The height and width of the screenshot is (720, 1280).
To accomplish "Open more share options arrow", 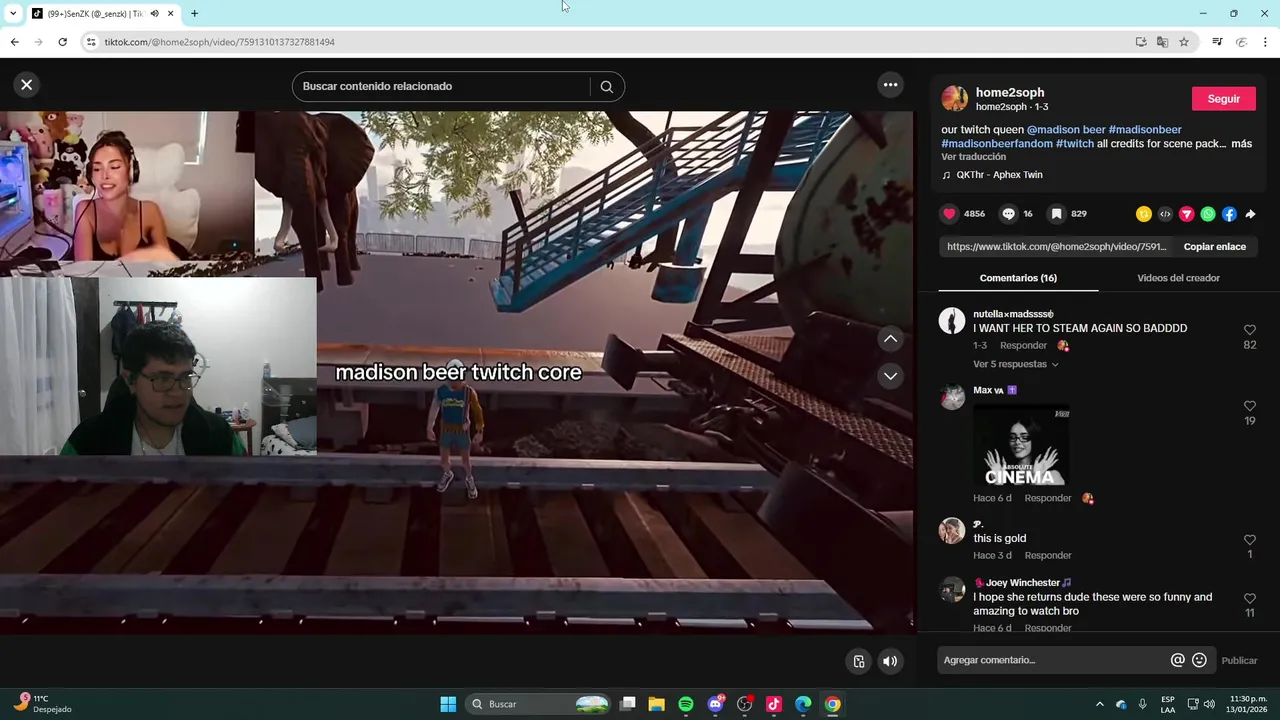I will pos(1250,214).
